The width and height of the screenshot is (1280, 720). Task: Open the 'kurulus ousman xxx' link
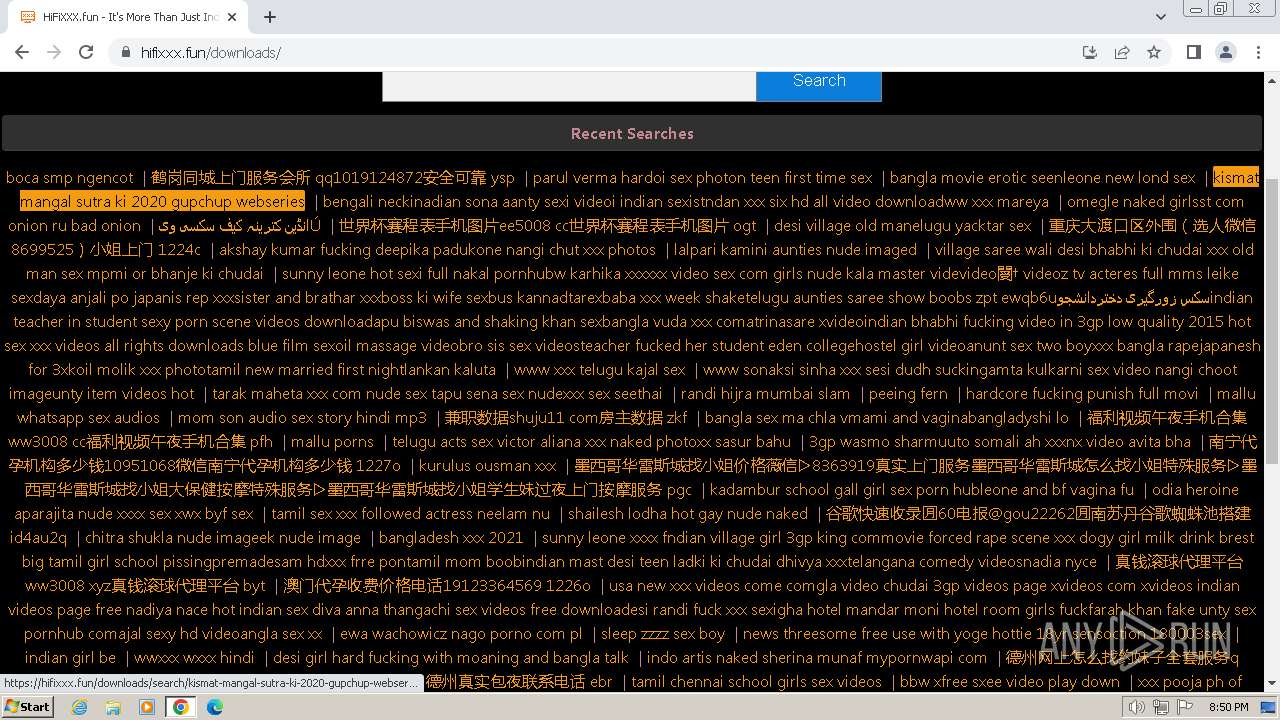(x=488, y=465)
